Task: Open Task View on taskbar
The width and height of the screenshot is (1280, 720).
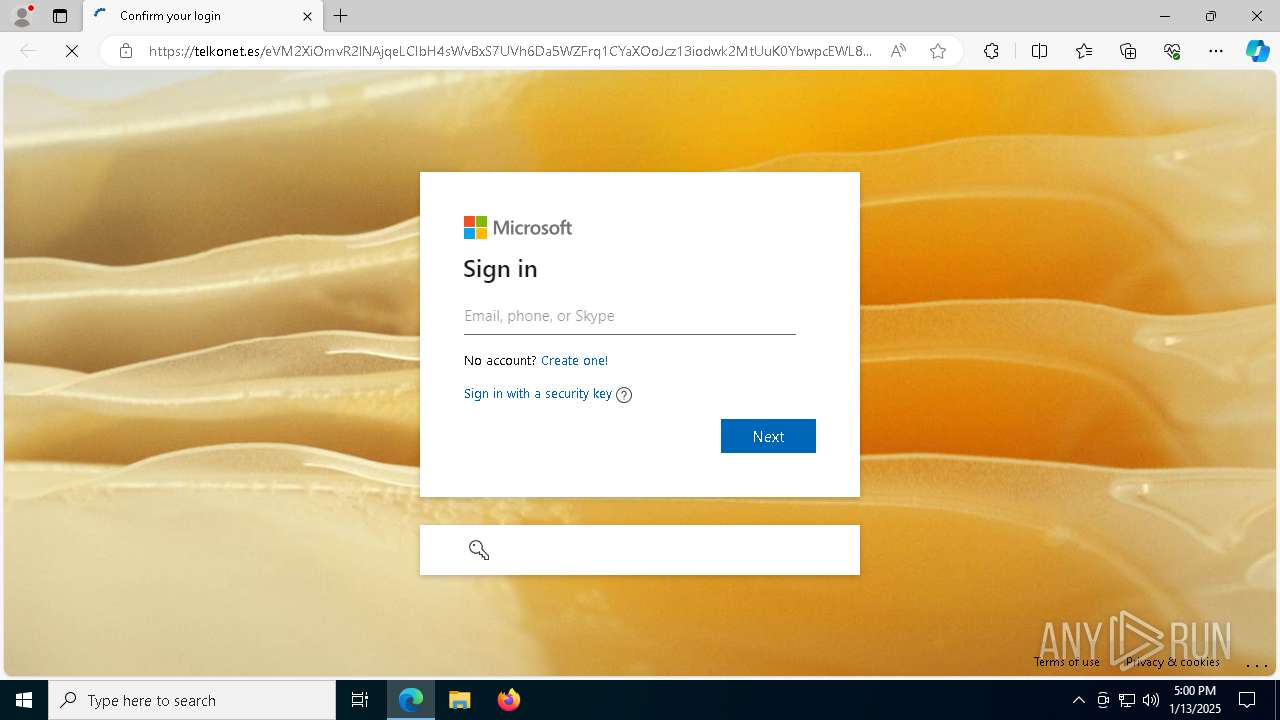Action: (360, 700)
